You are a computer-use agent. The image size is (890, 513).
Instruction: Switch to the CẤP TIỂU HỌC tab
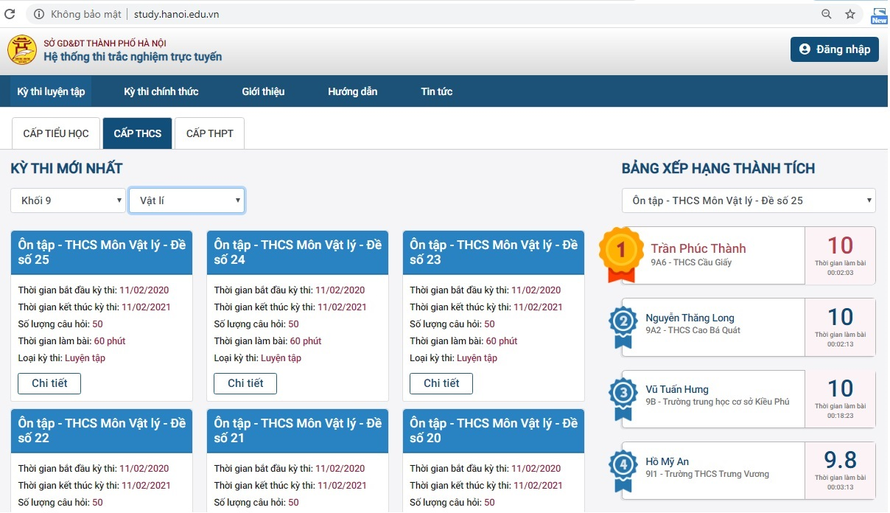56,134
